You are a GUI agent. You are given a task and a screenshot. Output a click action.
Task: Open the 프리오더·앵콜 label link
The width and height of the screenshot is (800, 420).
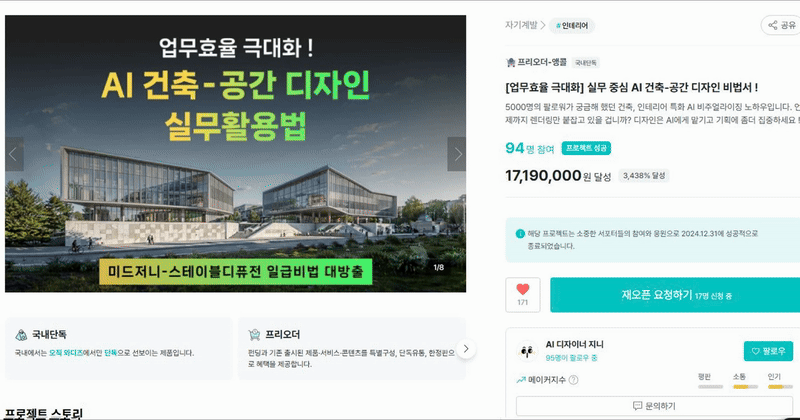pyautogui.click(x=542, y=62)
